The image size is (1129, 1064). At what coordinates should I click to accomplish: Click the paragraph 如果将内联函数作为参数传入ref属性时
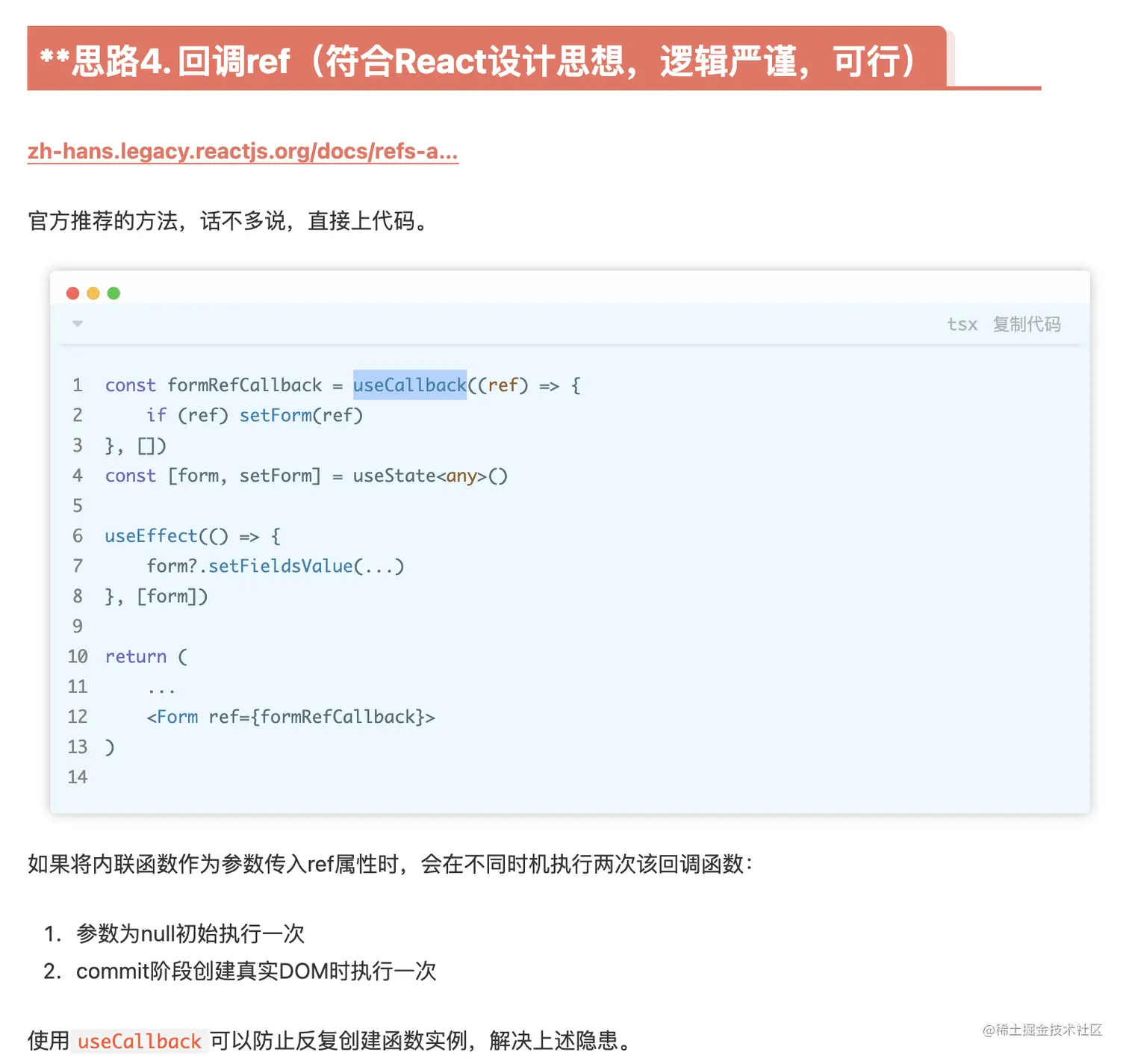[x=391, y=864]
